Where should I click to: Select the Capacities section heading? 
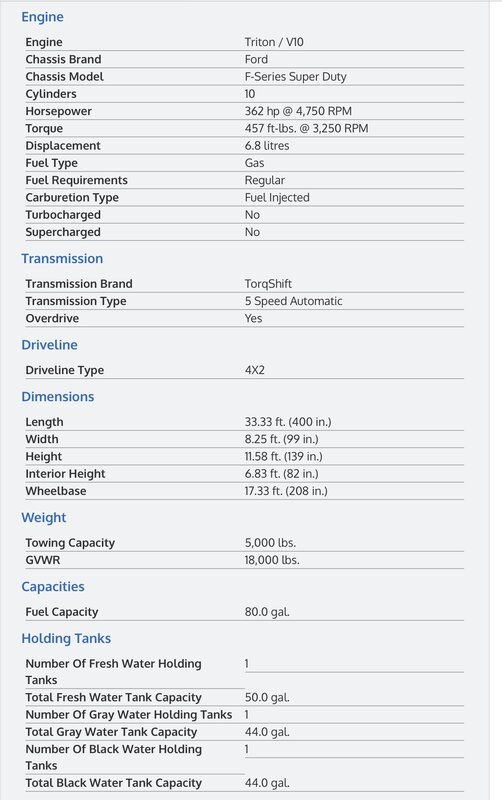click(53, 587)
